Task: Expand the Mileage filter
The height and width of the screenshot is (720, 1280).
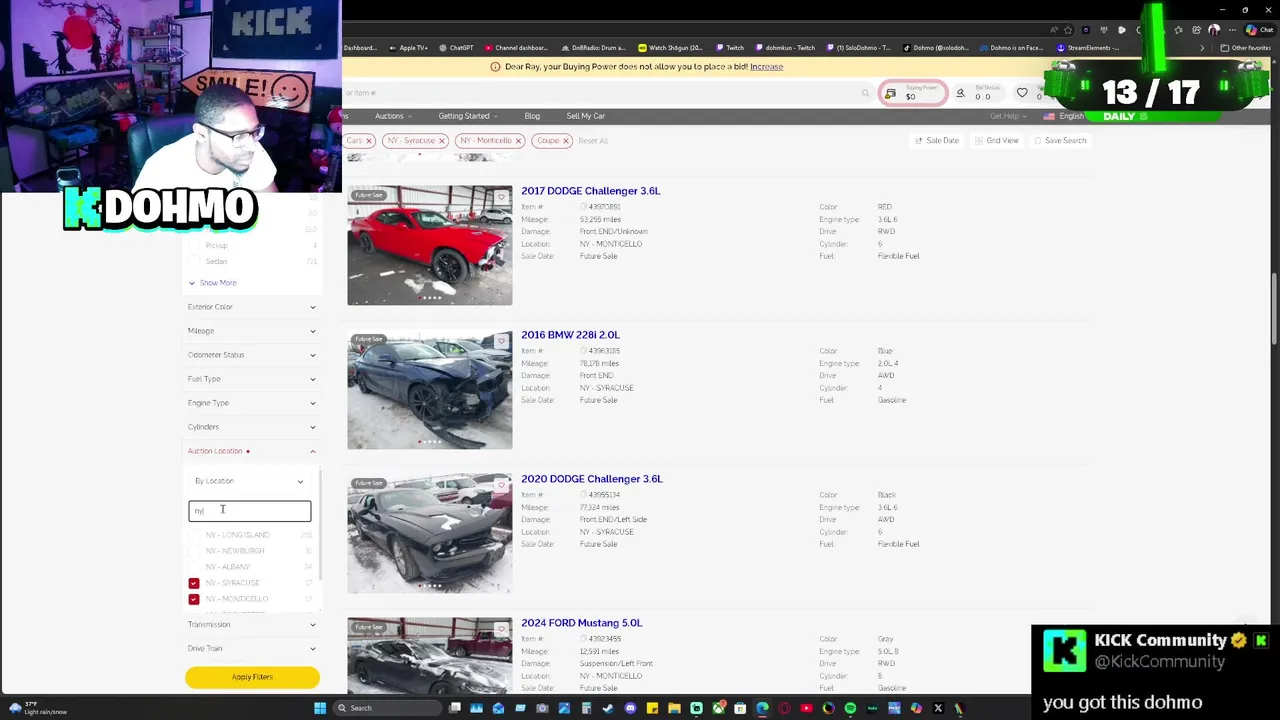Action: click(x=252, y=331)
